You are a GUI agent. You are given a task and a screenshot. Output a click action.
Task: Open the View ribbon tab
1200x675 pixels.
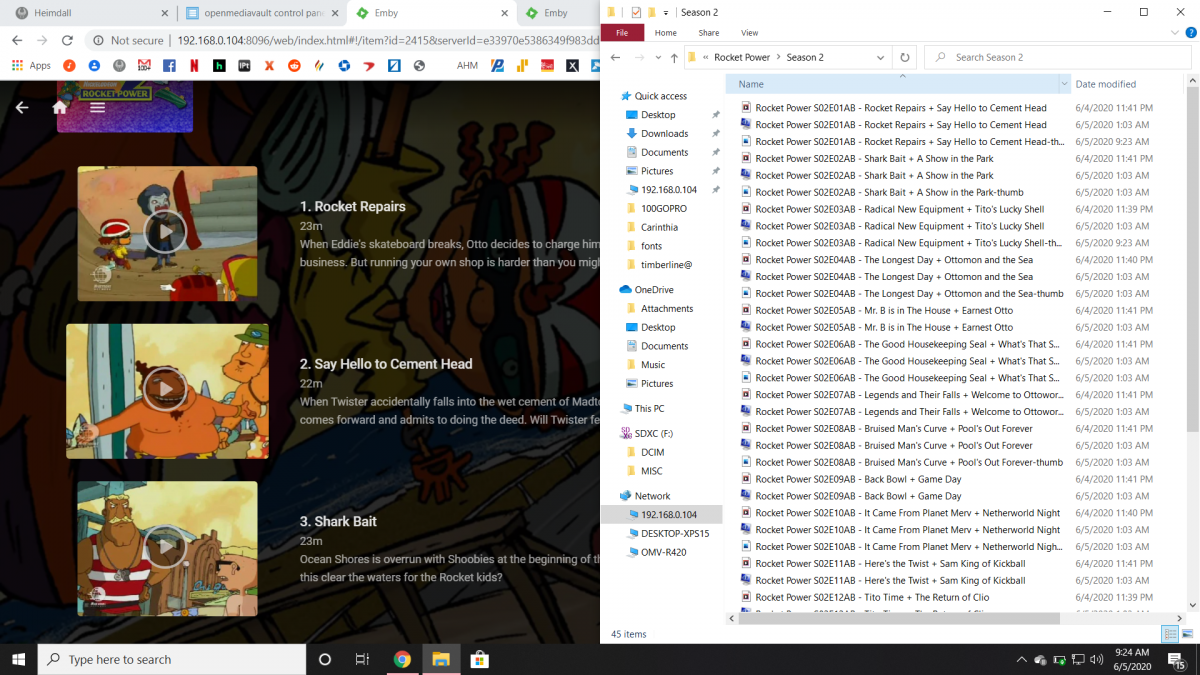(x=749, y=33)
